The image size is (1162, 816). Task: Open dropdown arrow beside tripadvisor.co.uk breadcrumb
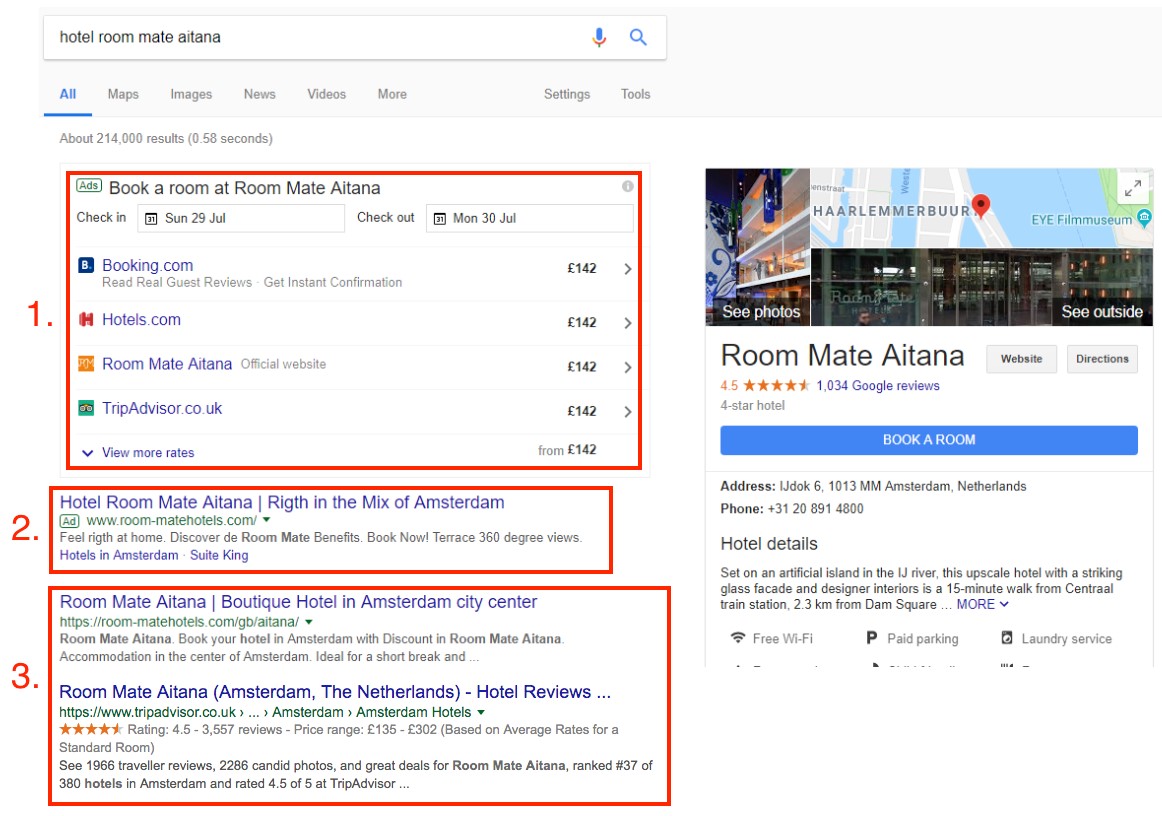pyautogui.click(x=481, y=712)
